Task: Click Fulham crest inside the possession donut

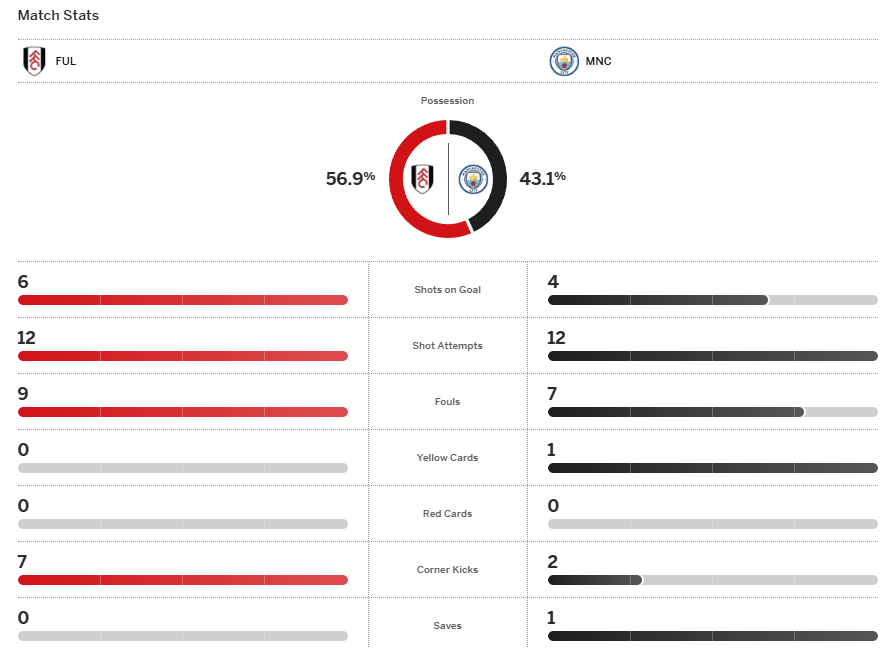Action: (x=423, y=179)
